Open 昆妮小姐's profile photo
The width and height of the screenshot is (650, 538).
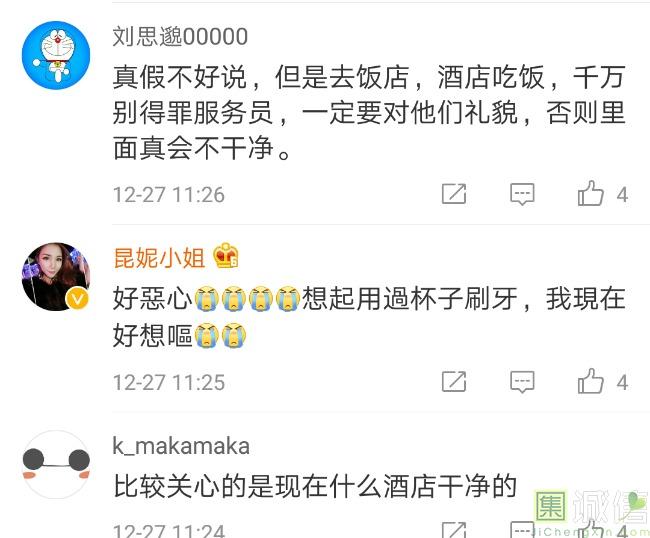click(x=56, y=276)
